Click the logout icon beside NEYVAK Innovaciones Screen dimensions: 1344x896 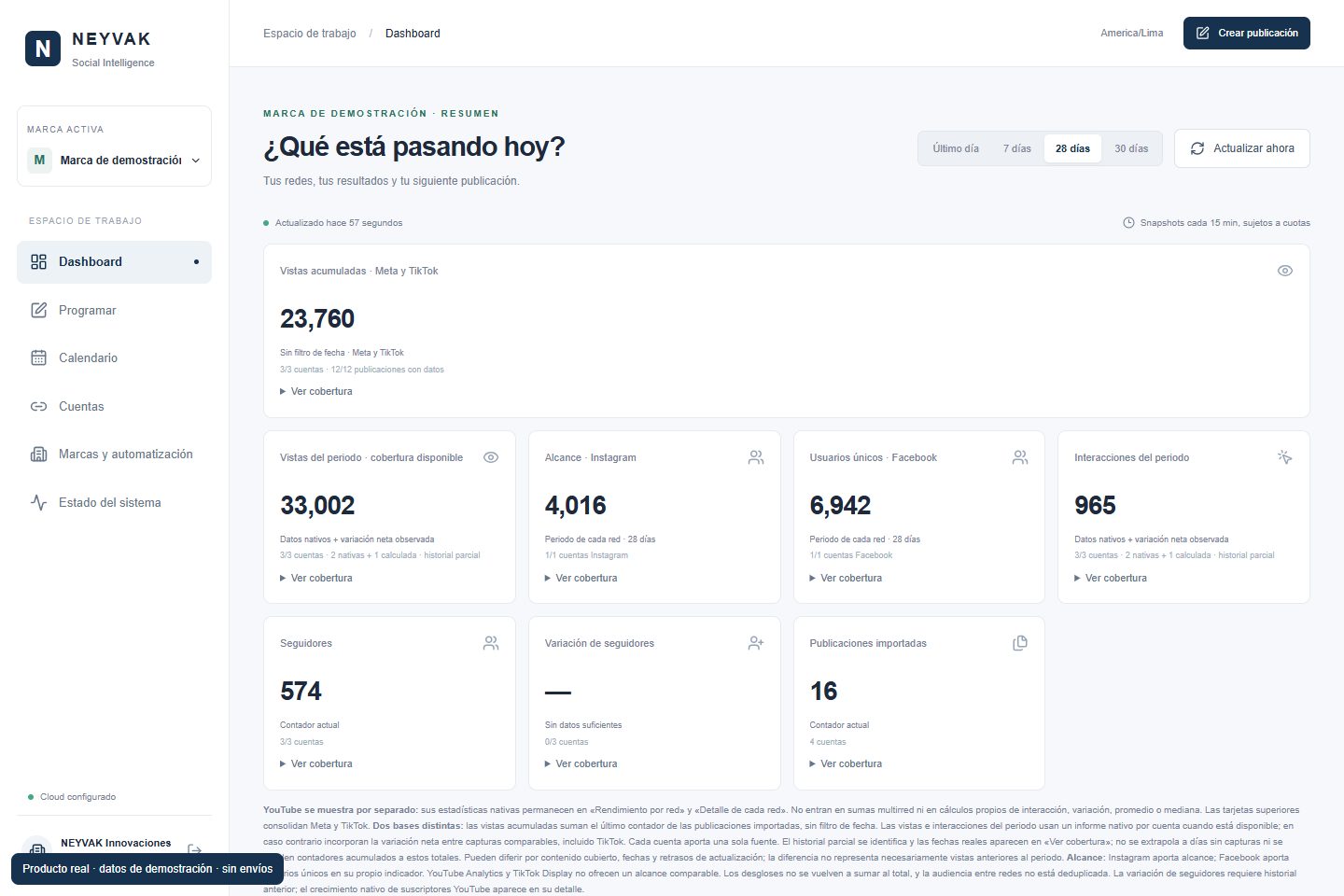point(195,850)
